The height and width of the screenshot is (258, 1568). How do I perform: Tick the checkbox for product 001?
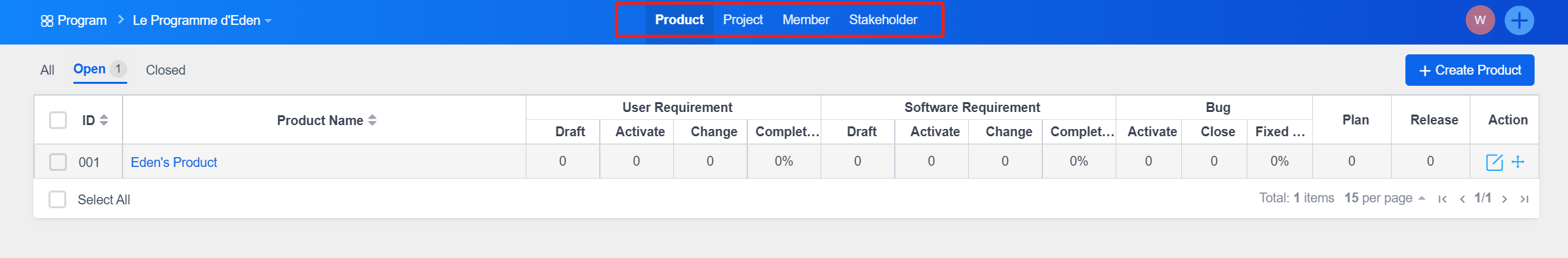click(58, 162)
